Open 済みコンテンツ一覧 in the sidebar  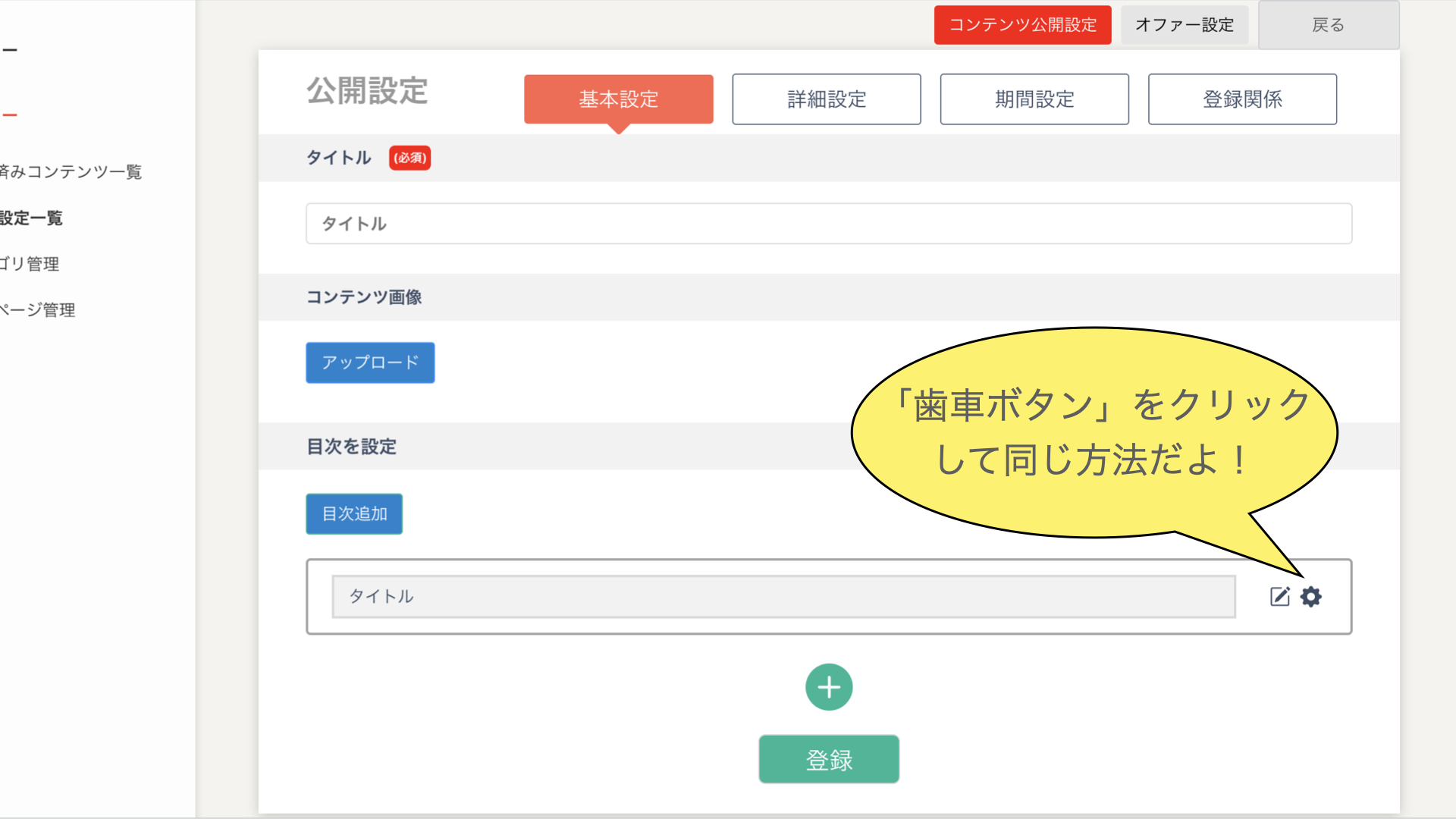(x=71, y=172)
